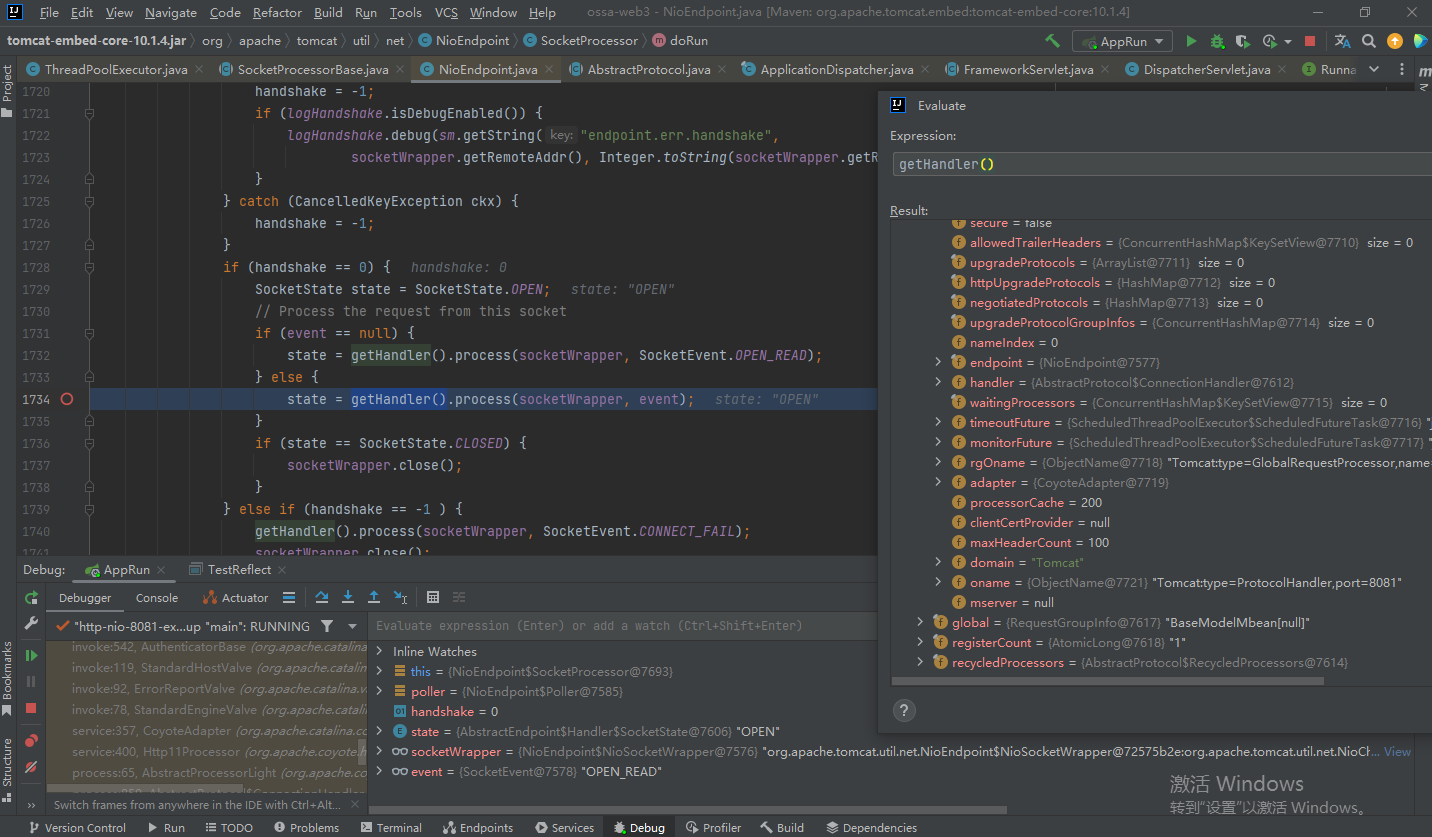Click the Rerun AppRun icon in Debug panel
Image resolution: width=1432 pixels, height=837 pixels.
(x=31, y=598)
